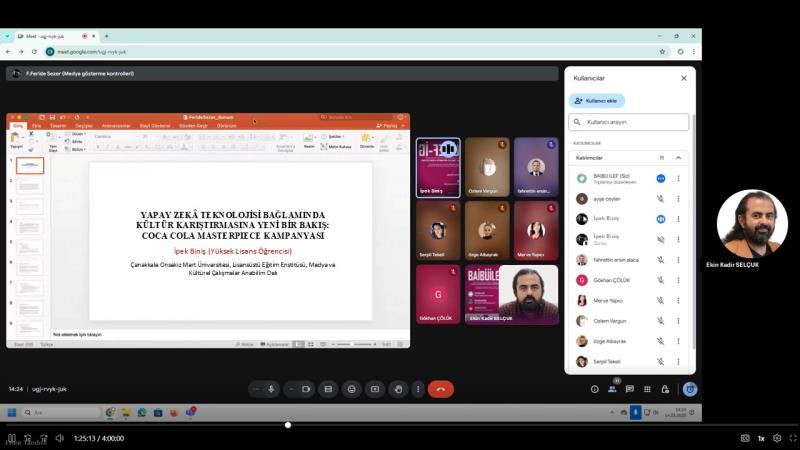Pause the video playback
Screen dimensions: 800x450
tap(11, 438)
